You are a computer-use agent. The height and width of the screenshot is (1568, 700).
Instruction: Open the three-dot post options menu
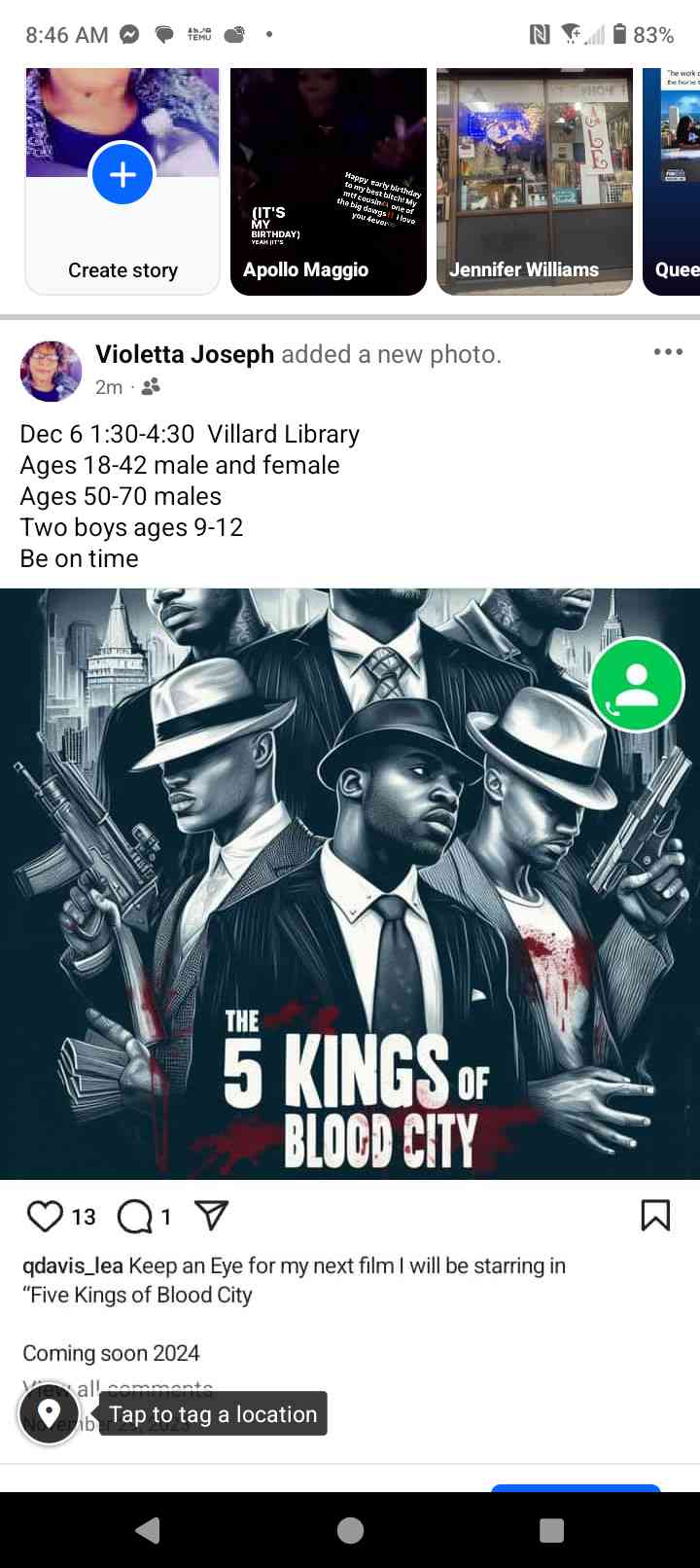668,352
